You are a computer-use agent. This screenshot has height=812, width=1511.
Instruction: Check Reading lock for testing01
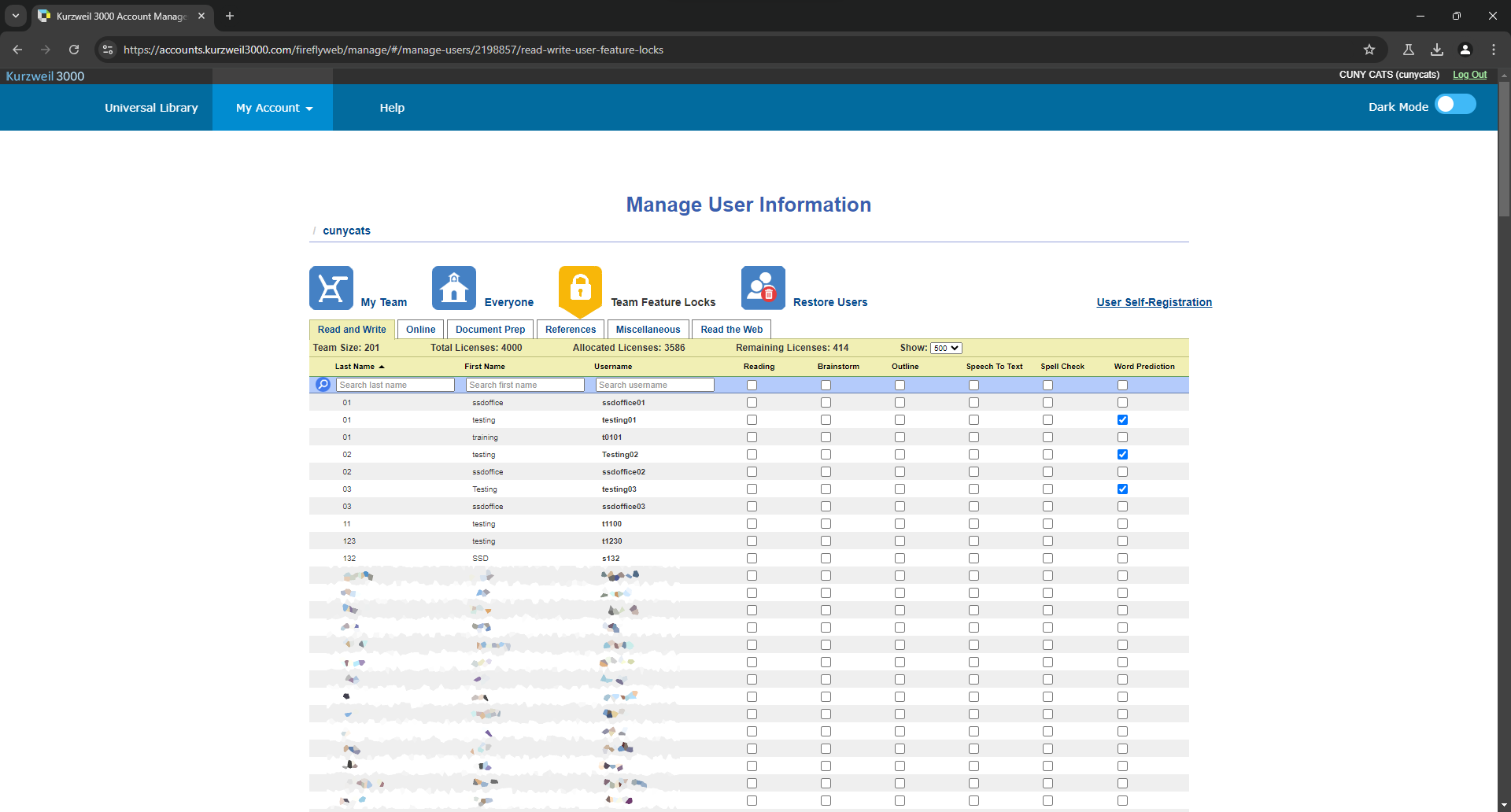pyautogui.click(x=752, y=420)
